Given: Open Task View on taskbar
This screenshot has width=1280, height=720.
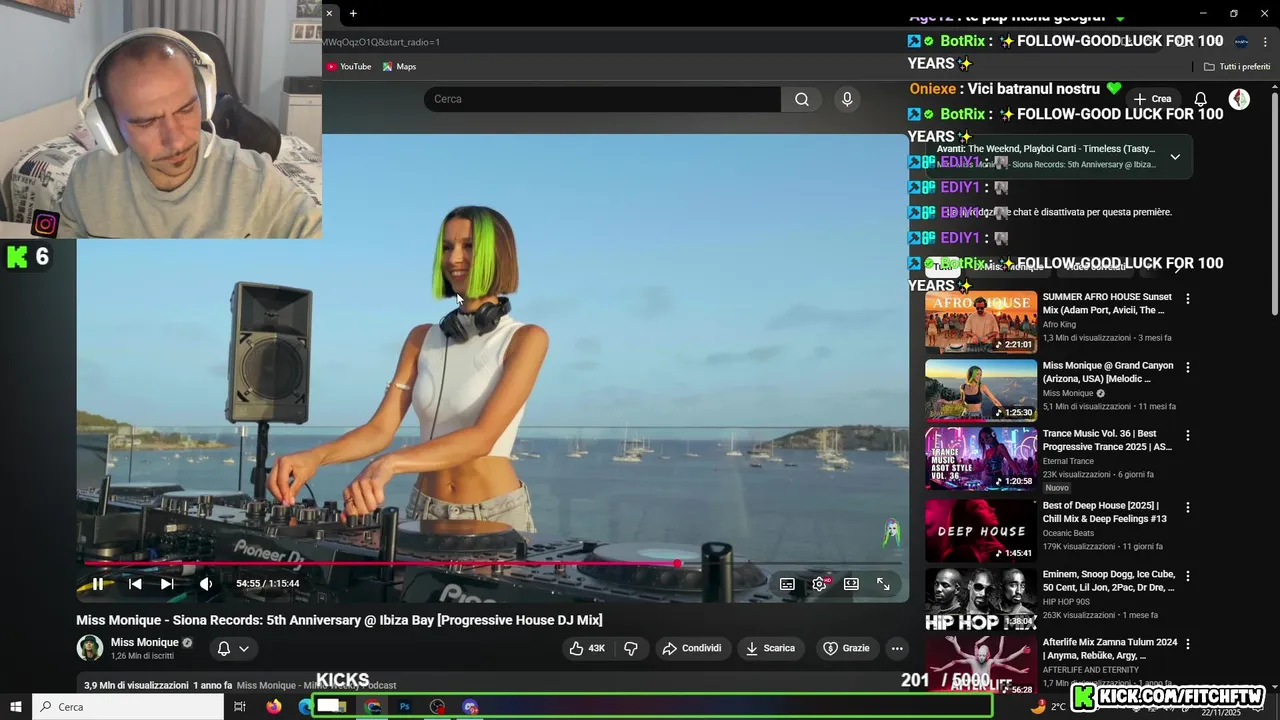Looking at the screenshot, I should pyautogui.click(x=240, y=707).
